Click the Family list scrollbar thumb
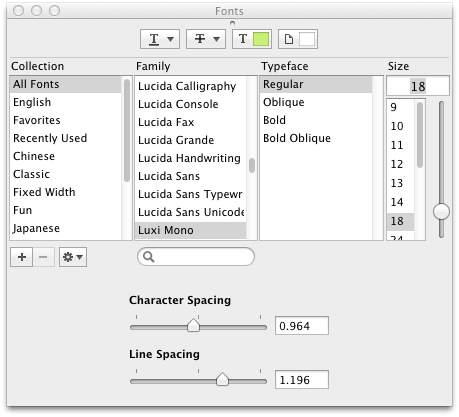Screen dimensions: 459x417 252,165
